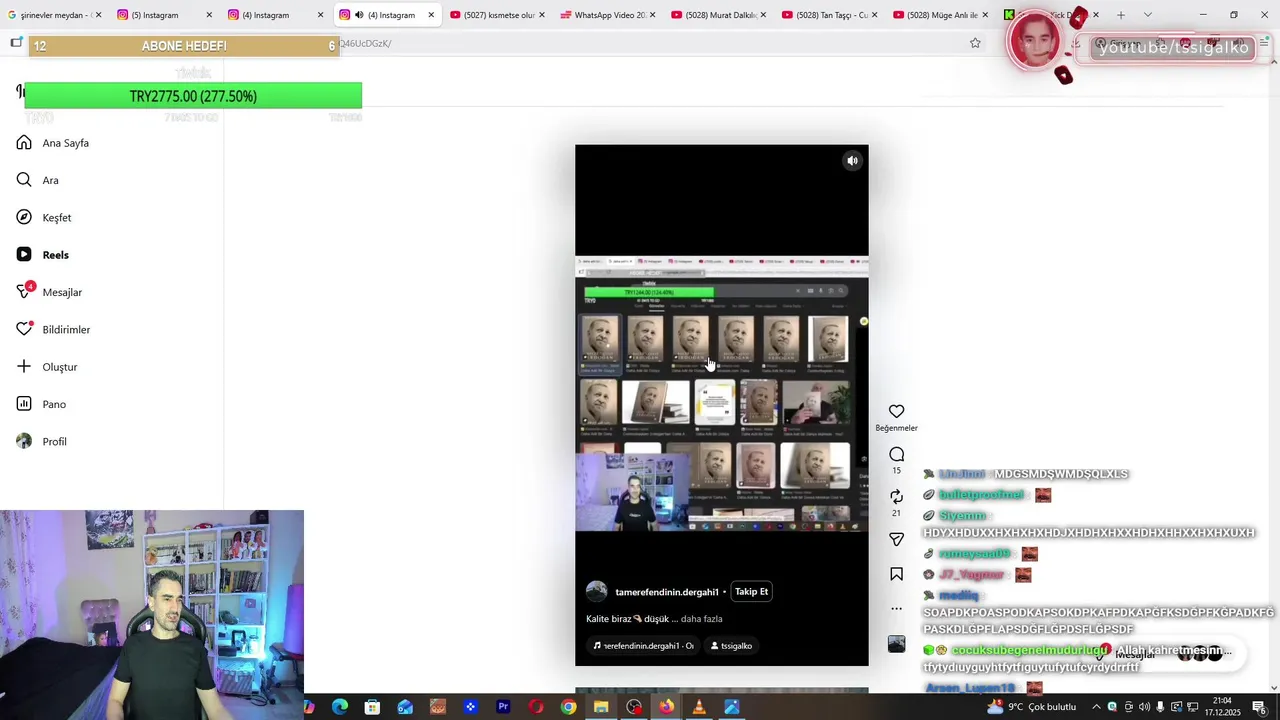Open Microsoft Store from taskbar

point(372,707)
